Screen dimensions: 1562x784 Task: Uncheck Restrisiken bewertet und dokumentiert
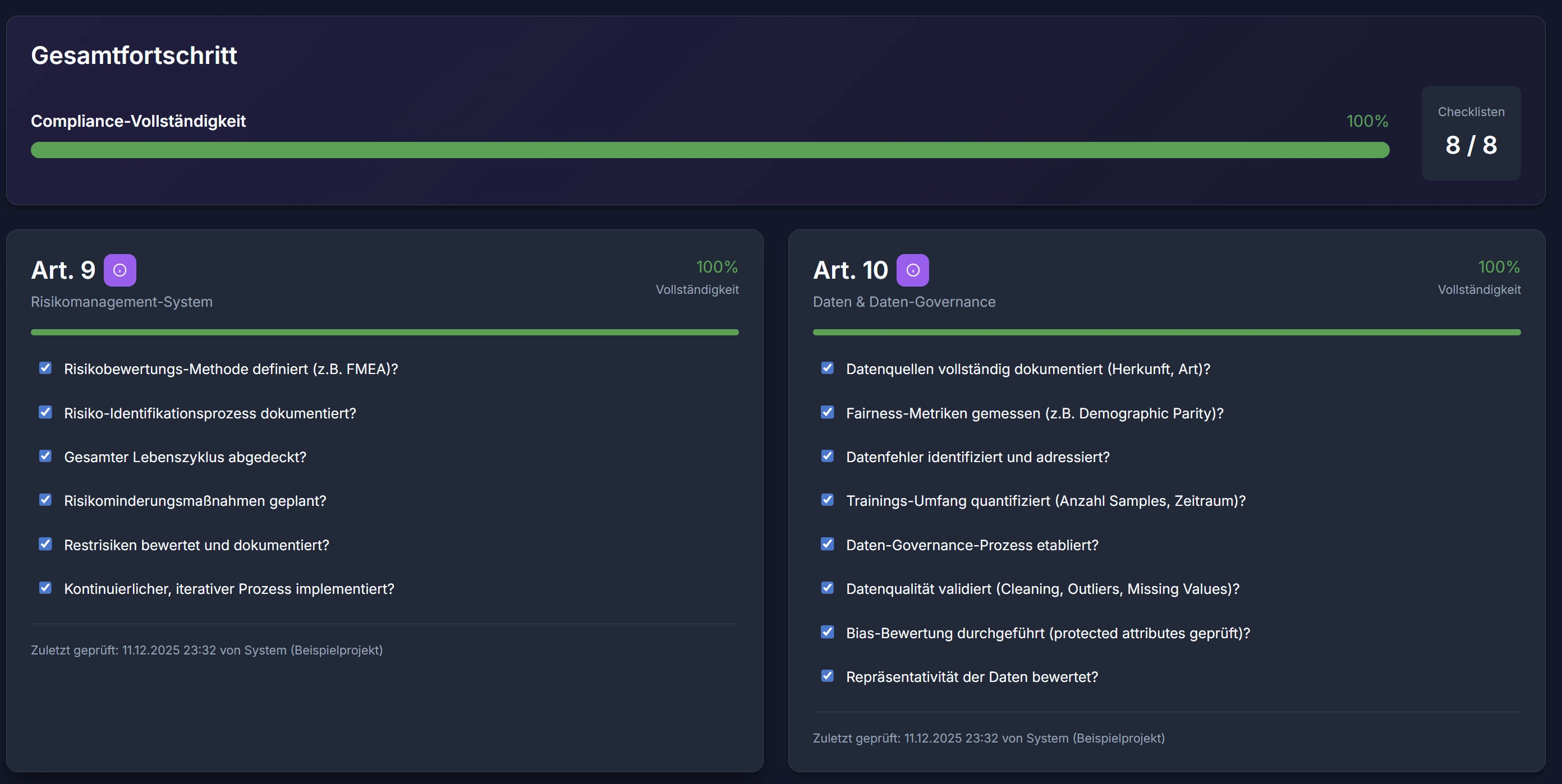click(45, 544)
